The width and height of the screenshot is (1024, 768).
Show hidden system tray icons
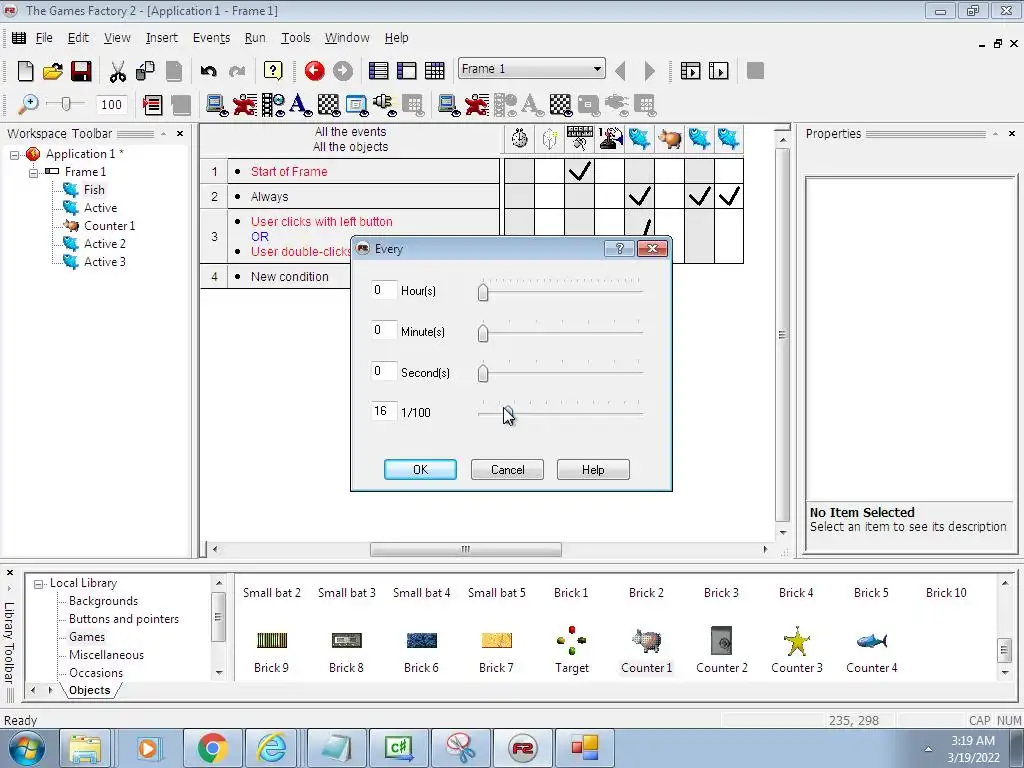928,749
